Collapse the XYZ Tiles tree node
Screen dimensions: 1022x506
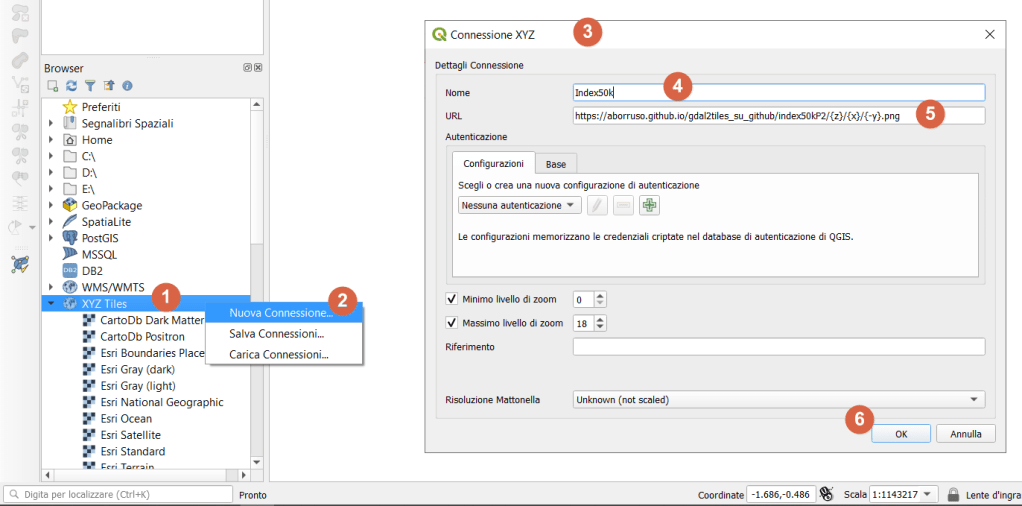click(51, 303)
